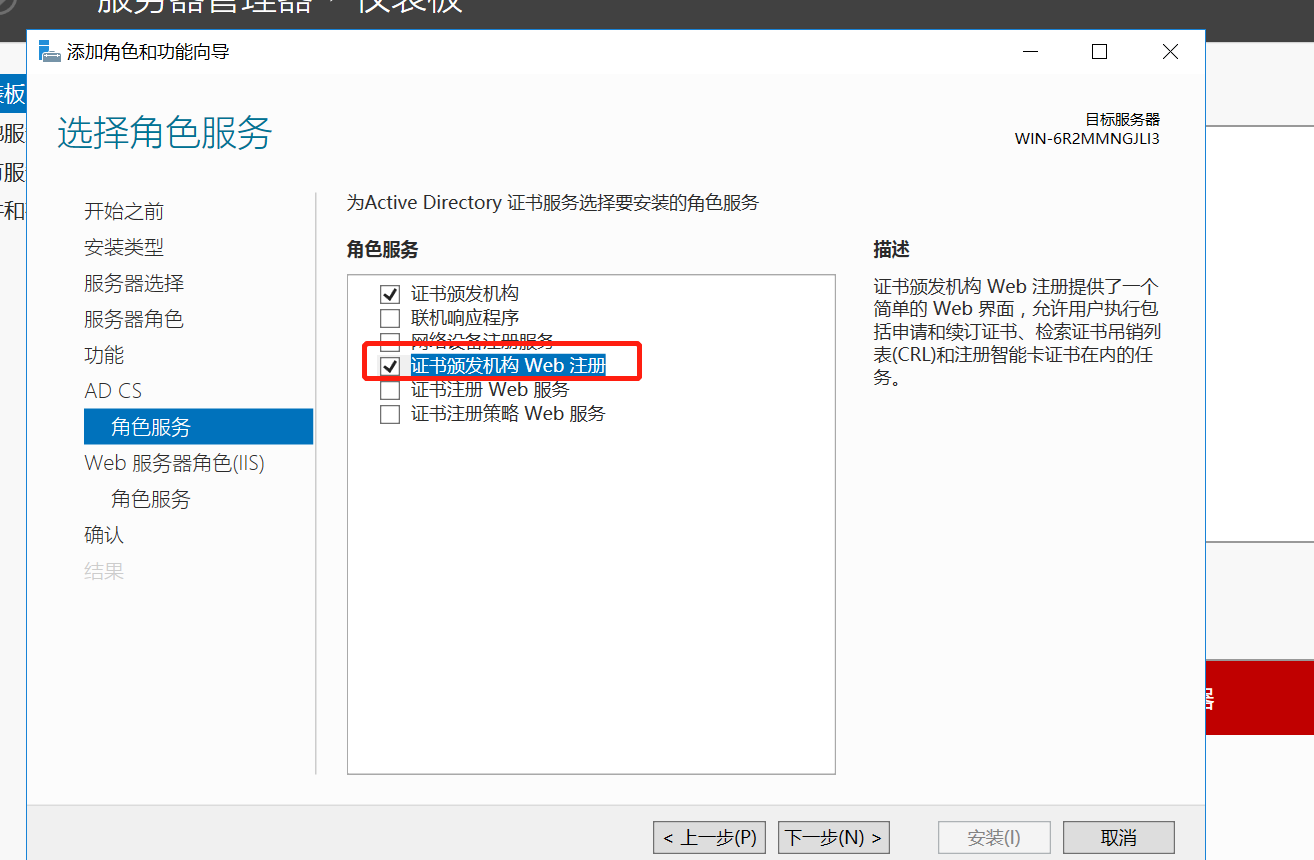Open the 确认 step
1314x860 pixels.
click(104, 535)
